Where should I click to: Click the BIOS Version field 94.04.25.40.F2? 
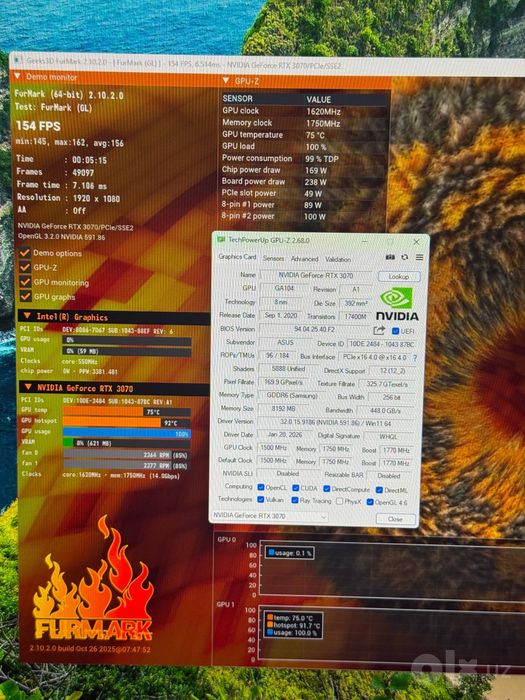(x=314, y=329)
